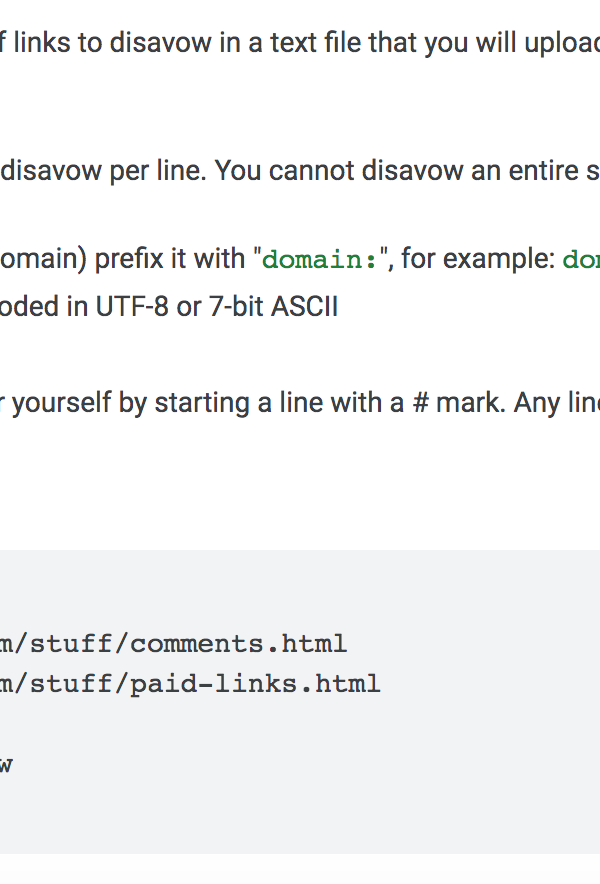The width and height of the screenshot is (600, 884).
Task: Click the word "UTF-8"
Action: tap(132, 307)
